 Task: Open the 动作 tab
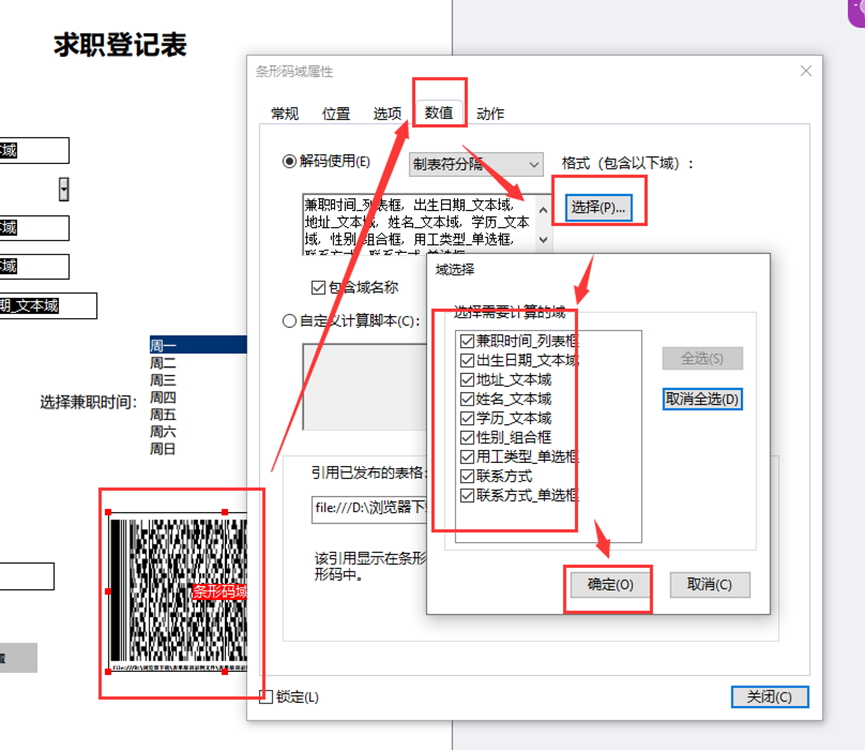tap(490, 114)
